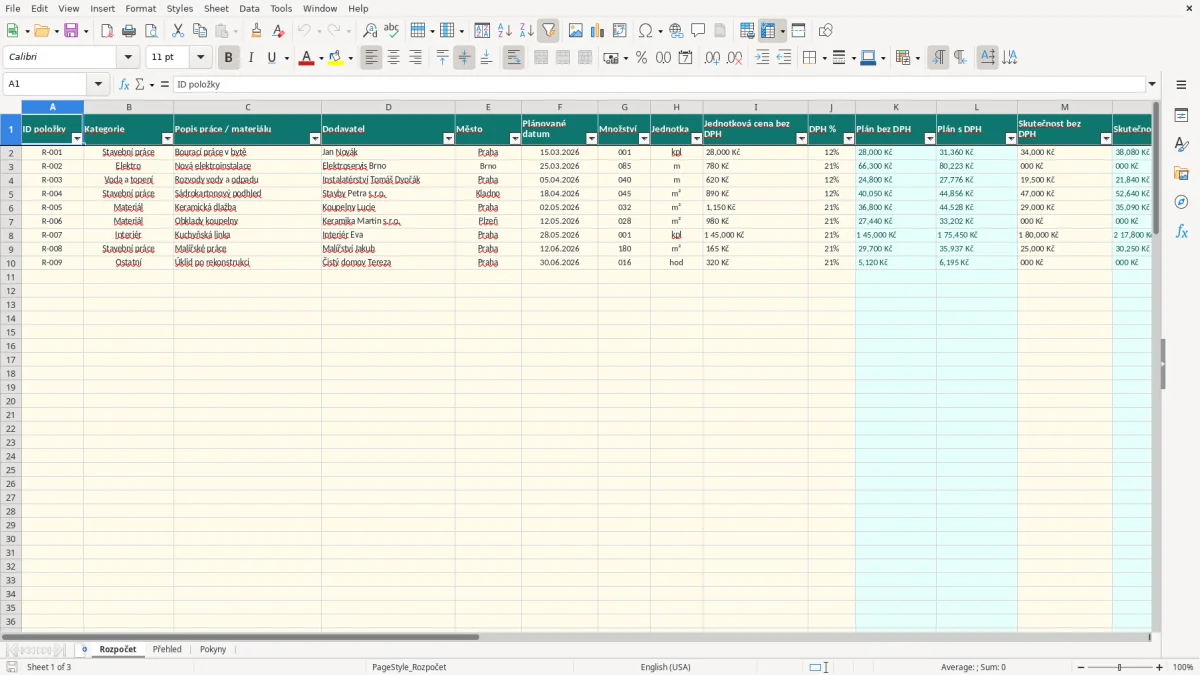Export directly as PDF
Viewport: 1200px width, 675px height.
107,31
